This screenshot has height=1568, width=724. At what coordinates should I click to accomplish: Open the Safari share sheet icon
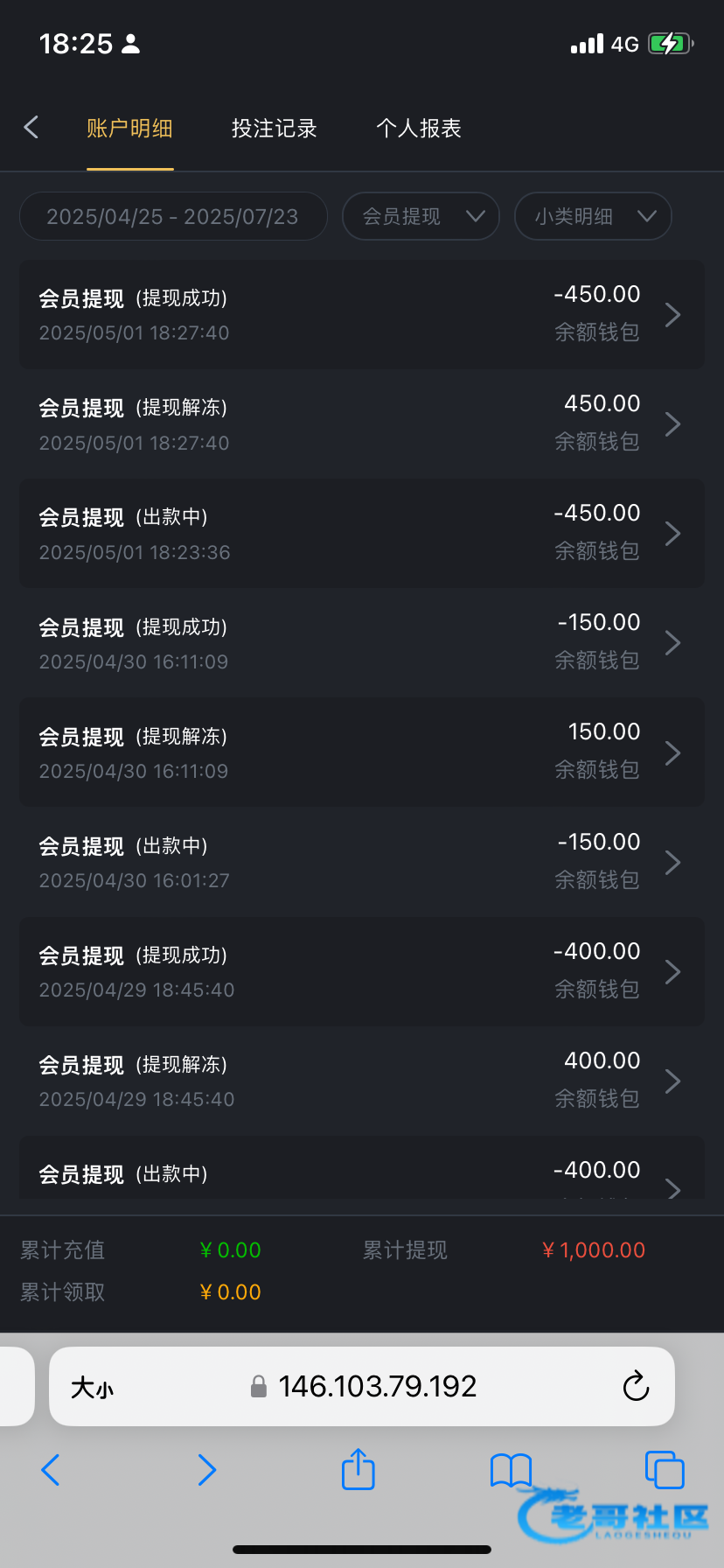point(358,1470)
